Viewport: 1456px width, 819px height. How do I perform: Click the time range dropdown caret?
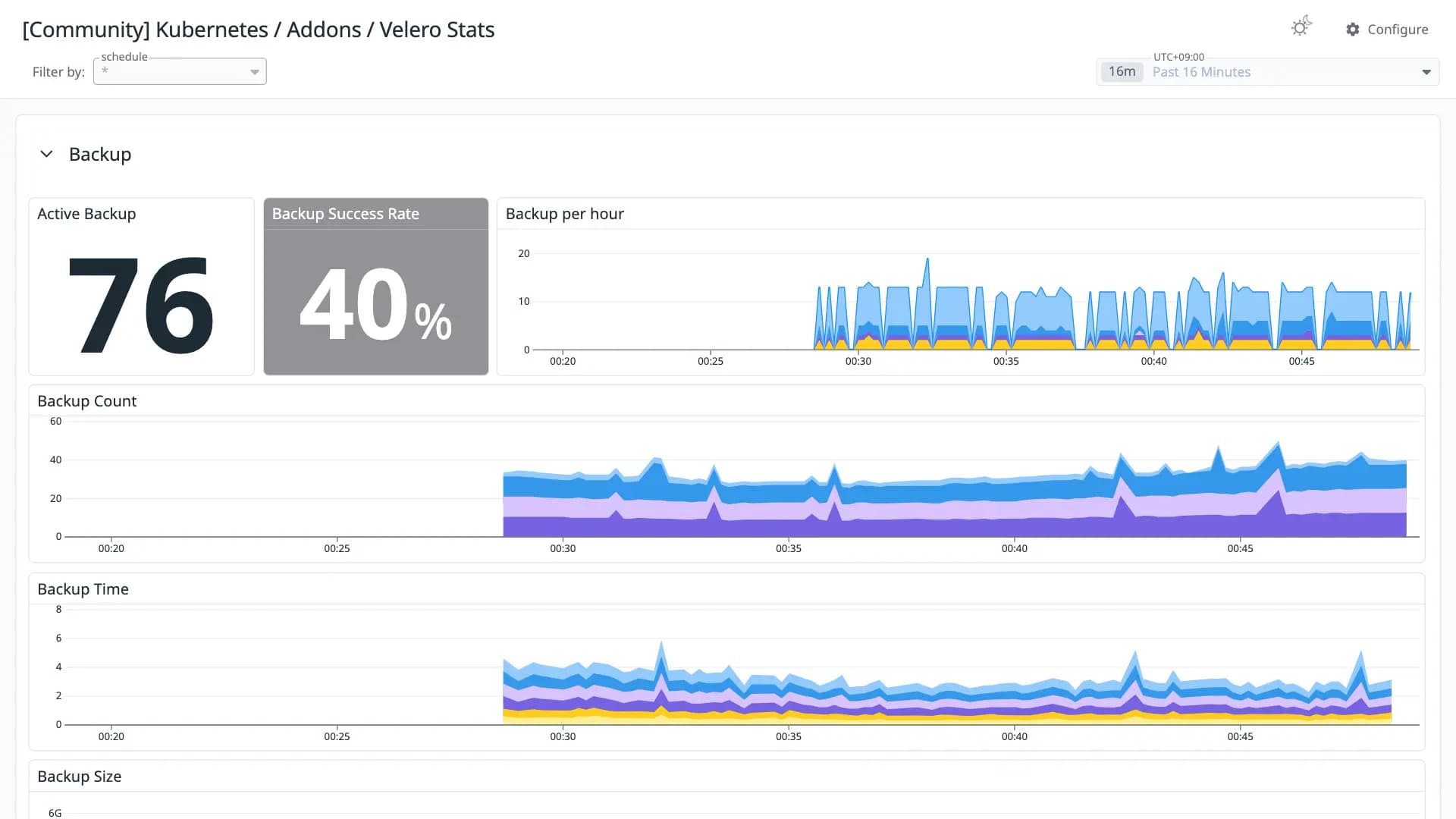pos(1426,72)
